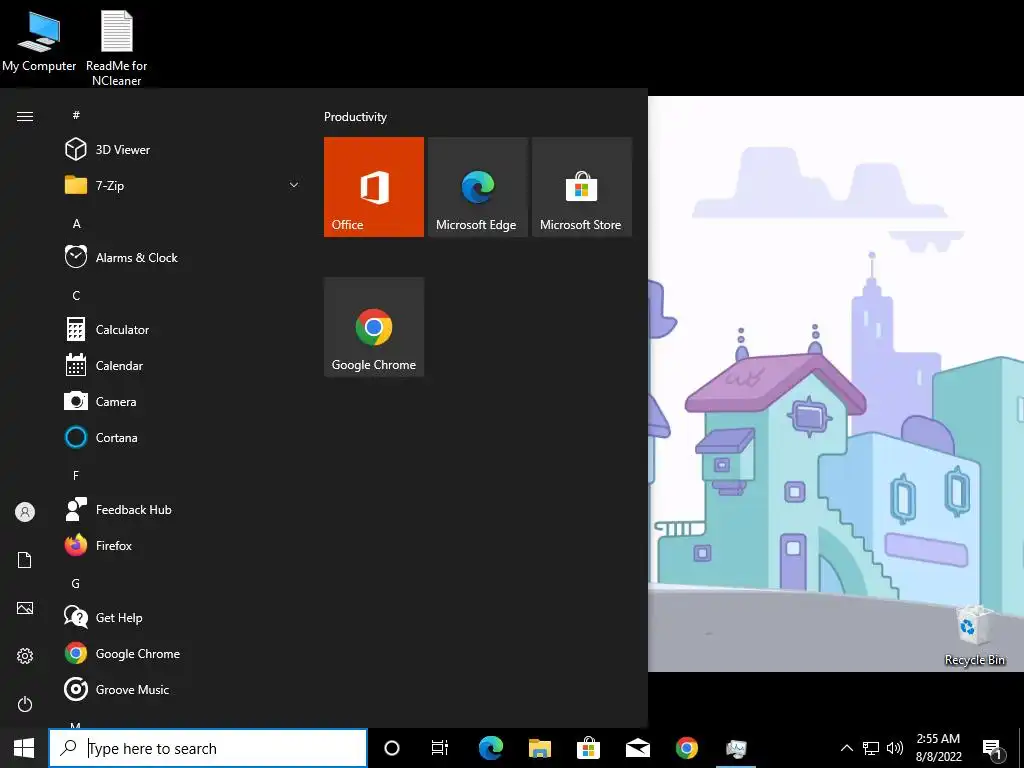Click the Productivity group header
This screenshot has height=768, width=1024.
(355, 117)
